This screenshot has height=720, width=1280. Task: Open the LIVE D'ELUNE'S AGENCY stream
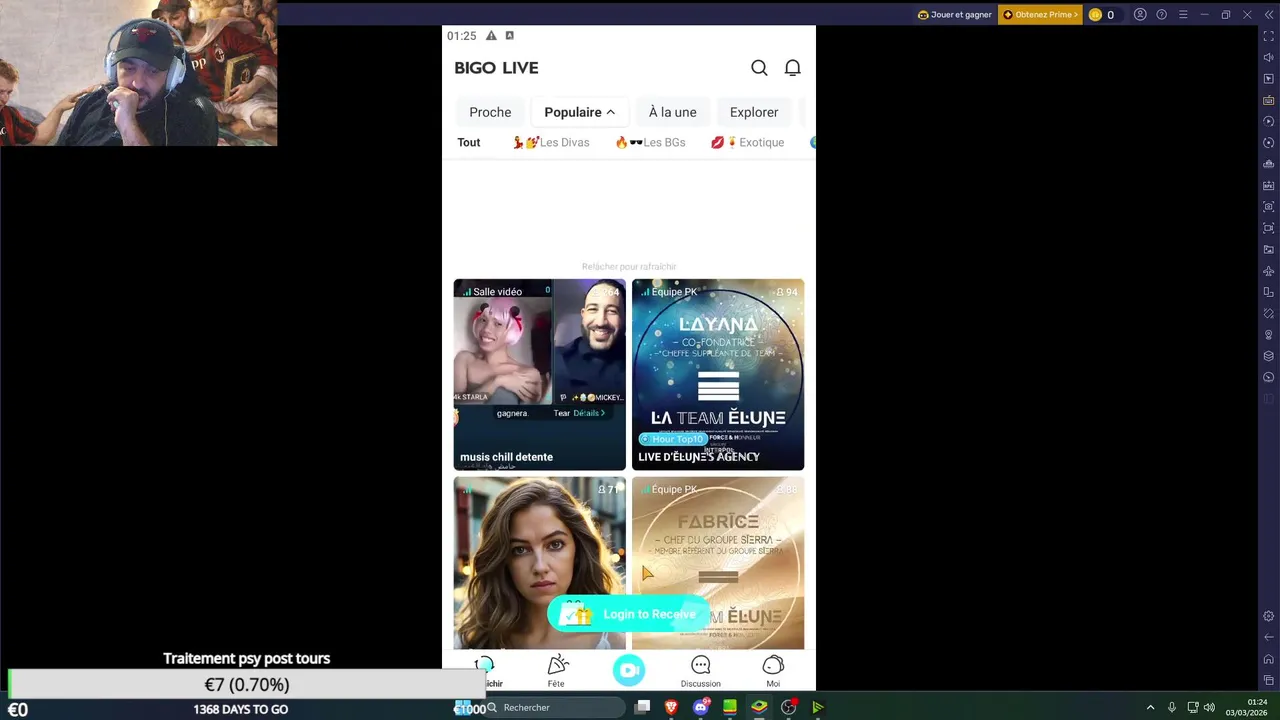point(718,374)
